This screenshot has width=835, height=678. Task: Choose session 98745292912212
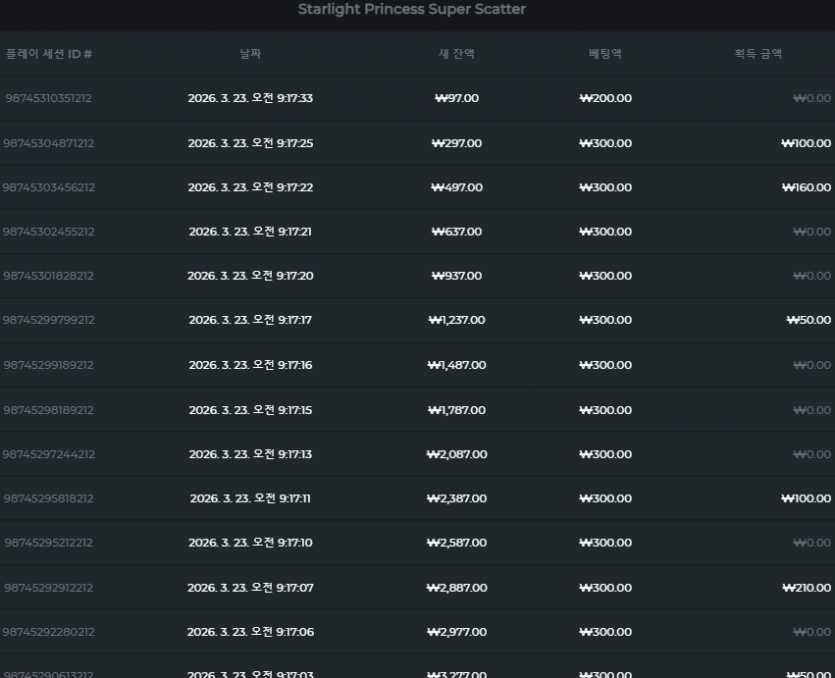coord(48,588)
